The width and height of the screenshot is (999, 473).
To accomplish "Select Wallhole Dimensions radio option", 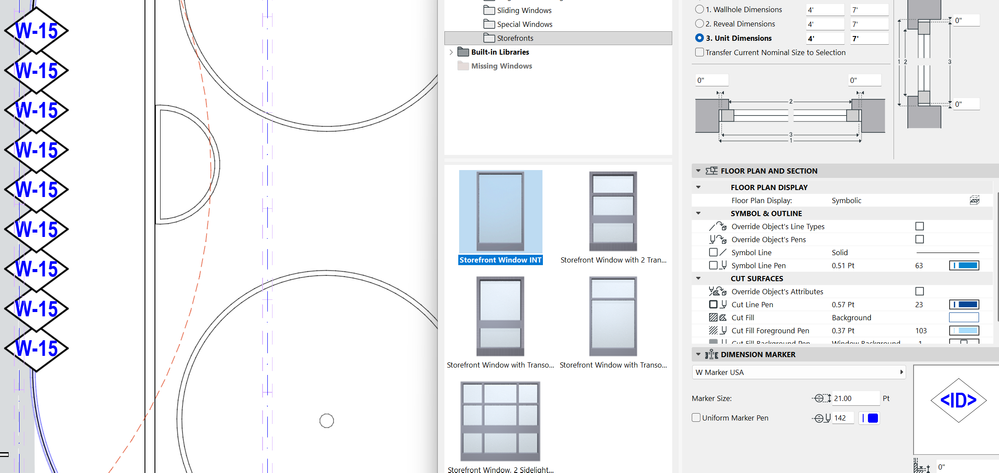I will click(x=700, y=10).
